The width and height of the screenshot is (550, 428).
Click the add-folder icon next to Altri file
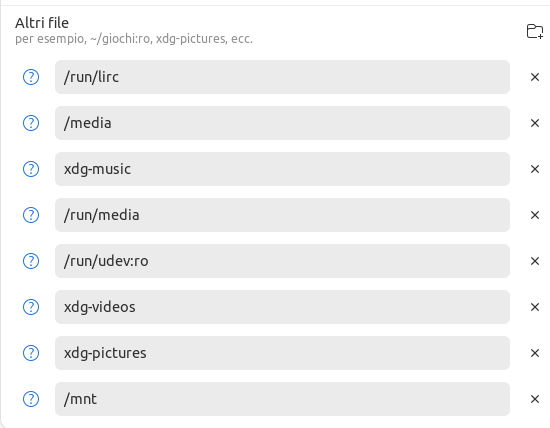click(x=535, y=31)
